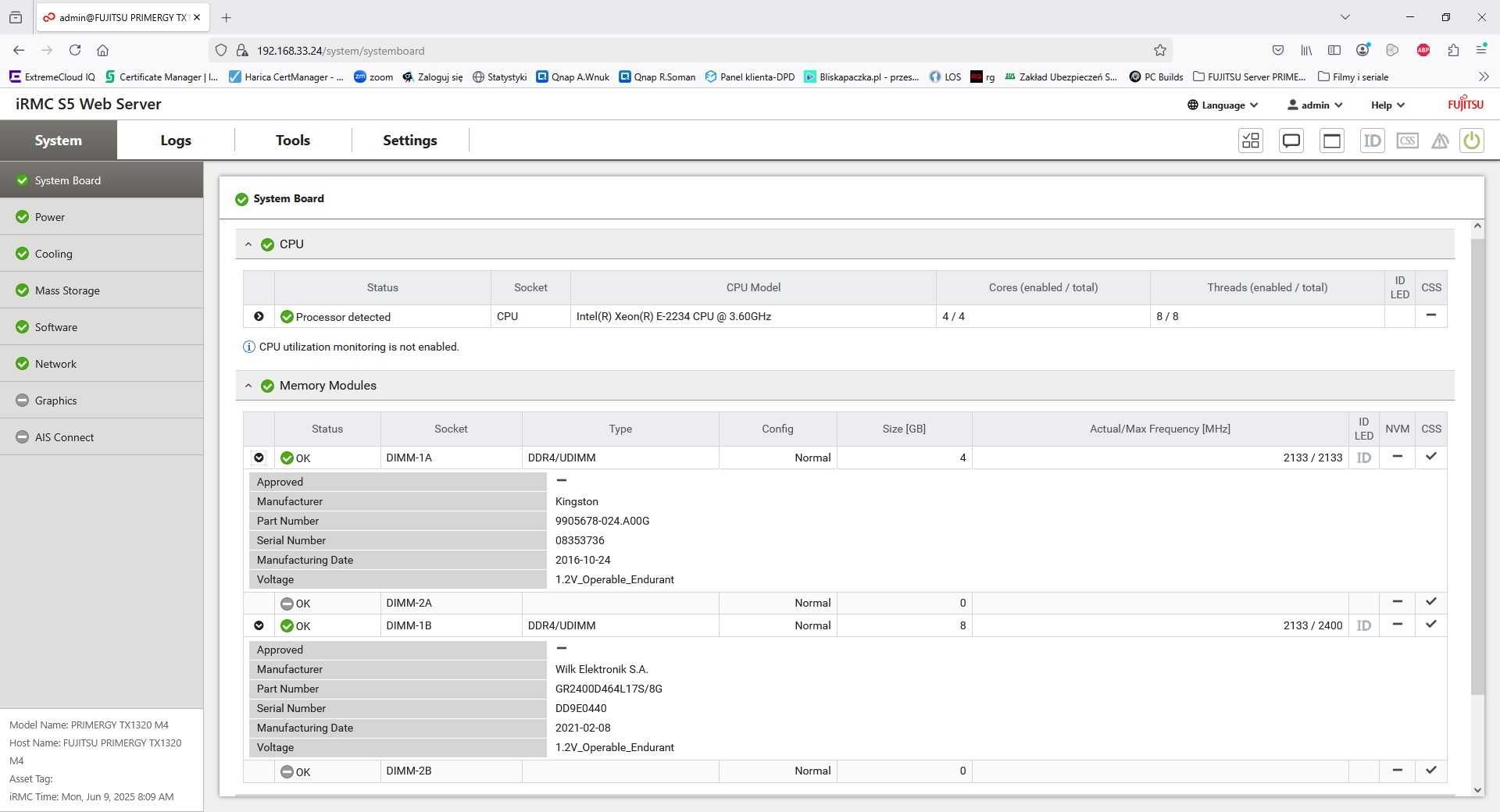
Task: Select System Board in the sidebar
Action: pos(102,180)
